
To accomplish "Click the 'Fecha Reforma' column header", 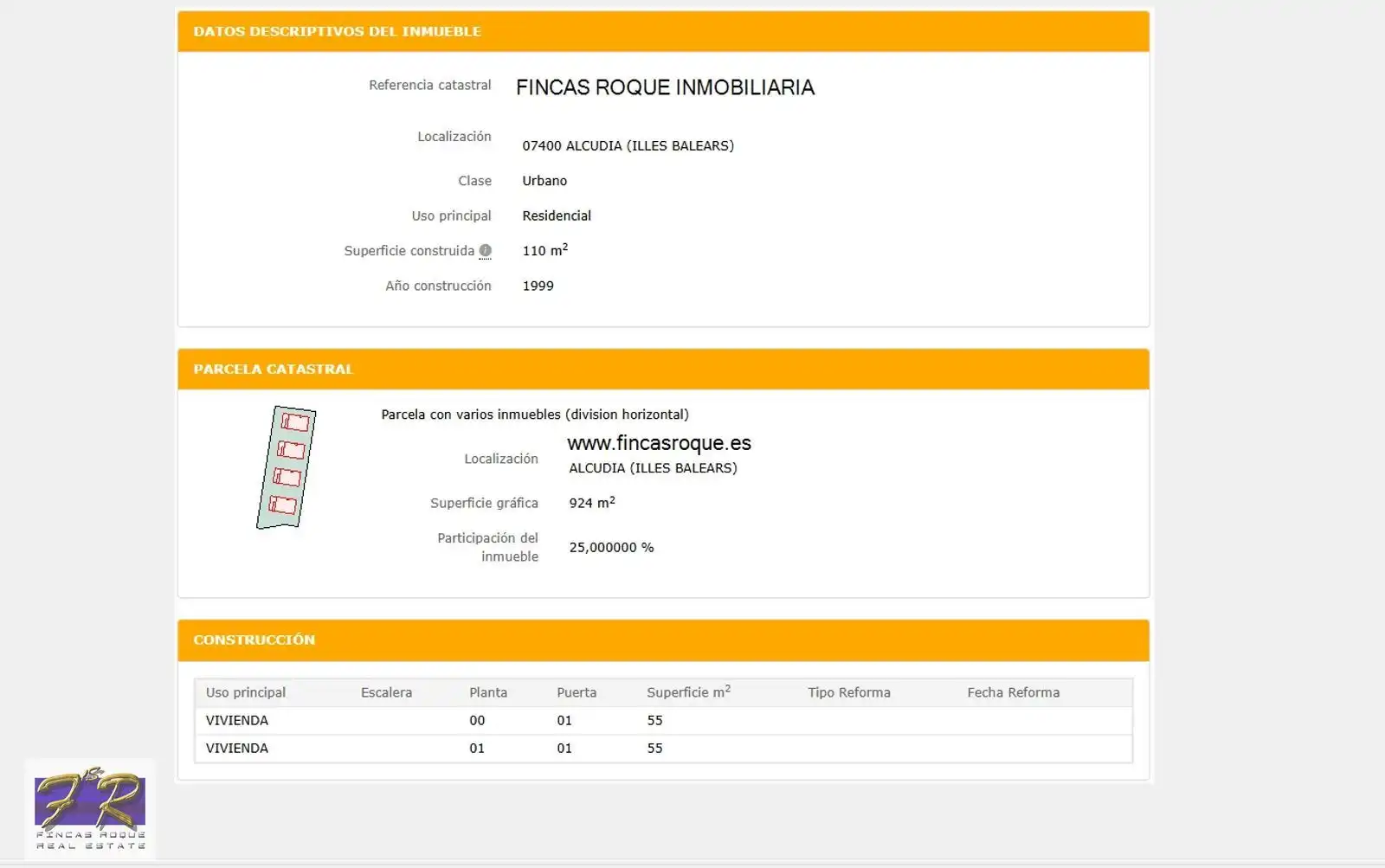I will (1013, 692).
